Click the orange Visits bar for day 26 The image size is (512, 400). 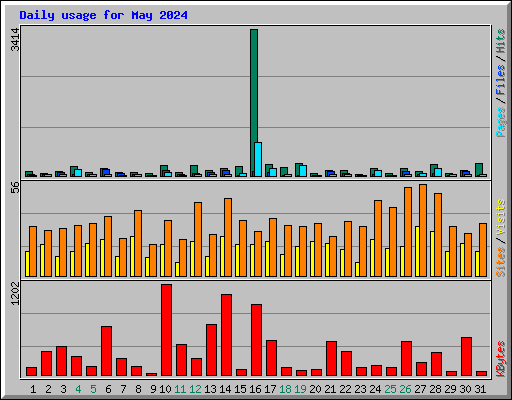pyautogui.click(x=408, y=232)
